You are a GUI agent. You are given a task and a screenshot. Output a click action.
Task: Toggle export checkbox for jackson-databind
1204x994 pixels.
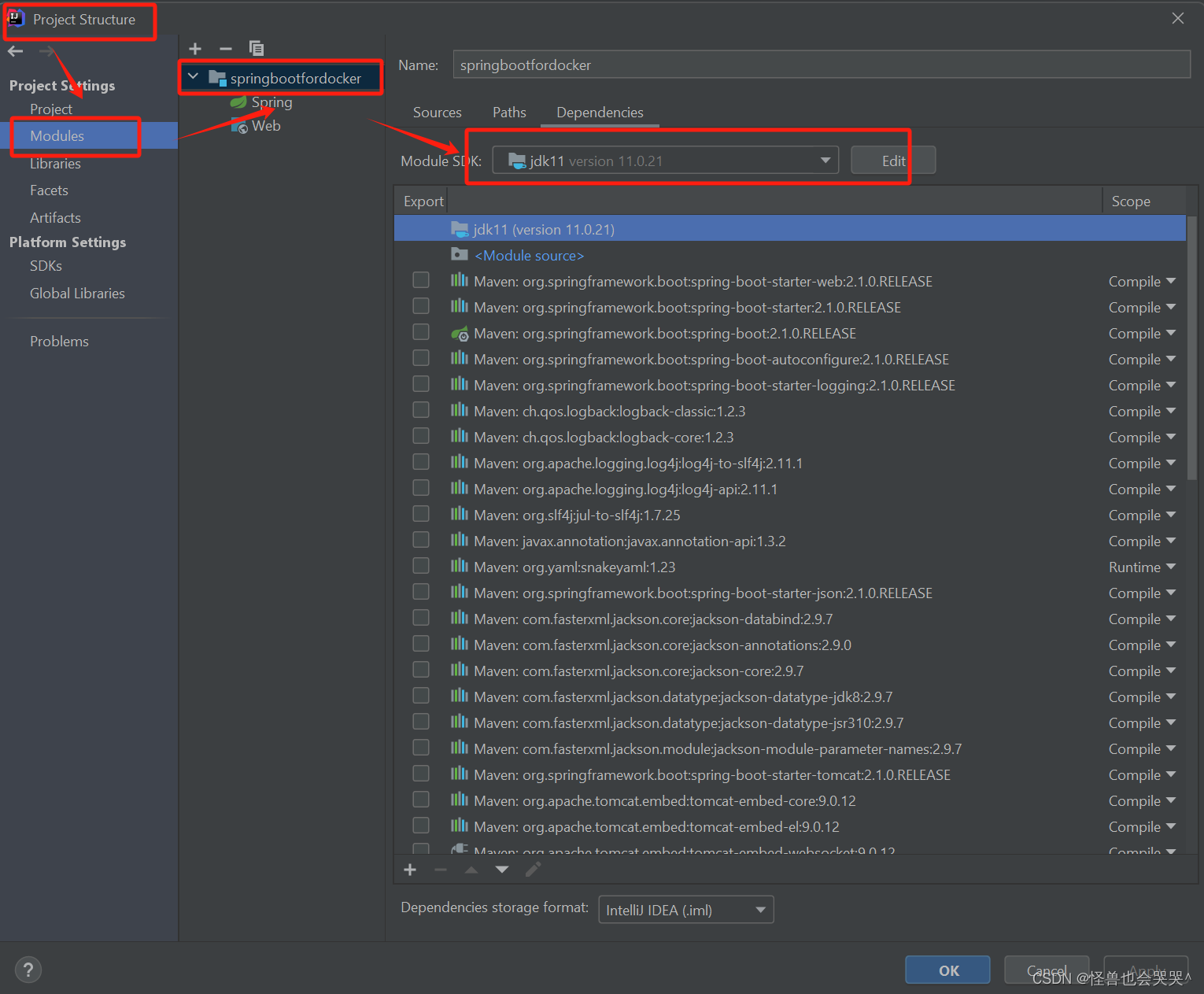(x=421, y=617)
